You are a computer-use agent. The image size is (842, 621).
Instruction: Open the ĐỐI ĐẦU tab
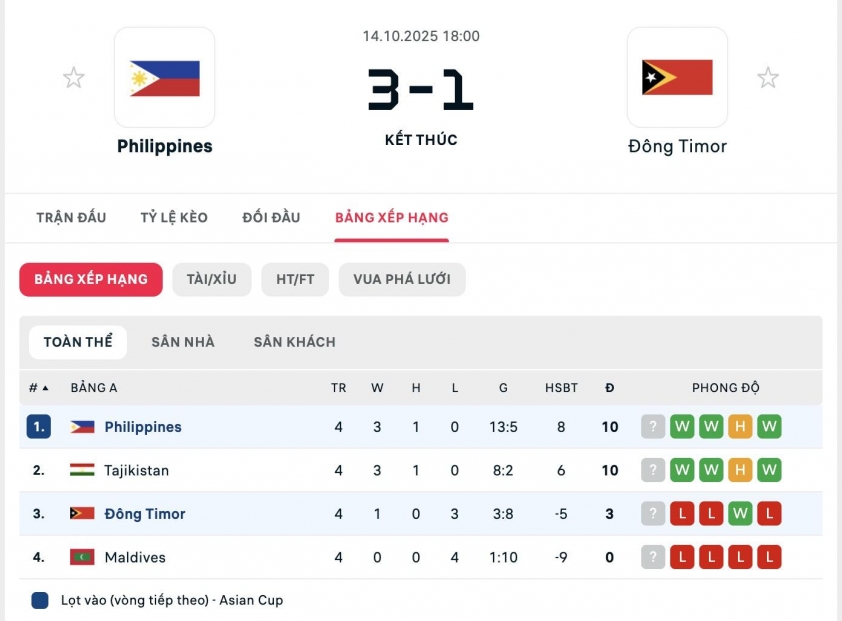tap(271, 217)
